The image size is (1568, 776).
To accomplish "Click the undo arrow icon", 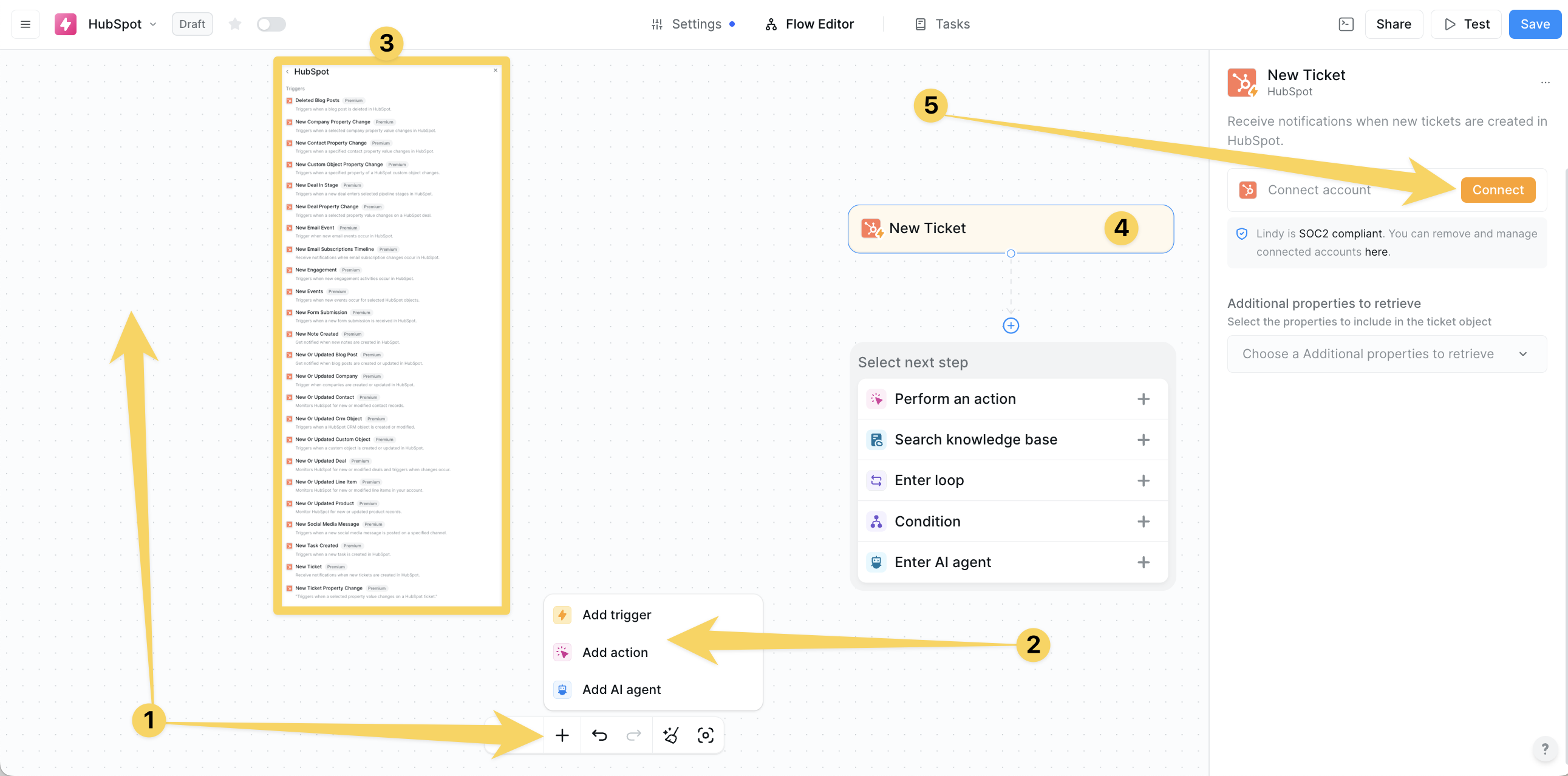I will (599, 735).
